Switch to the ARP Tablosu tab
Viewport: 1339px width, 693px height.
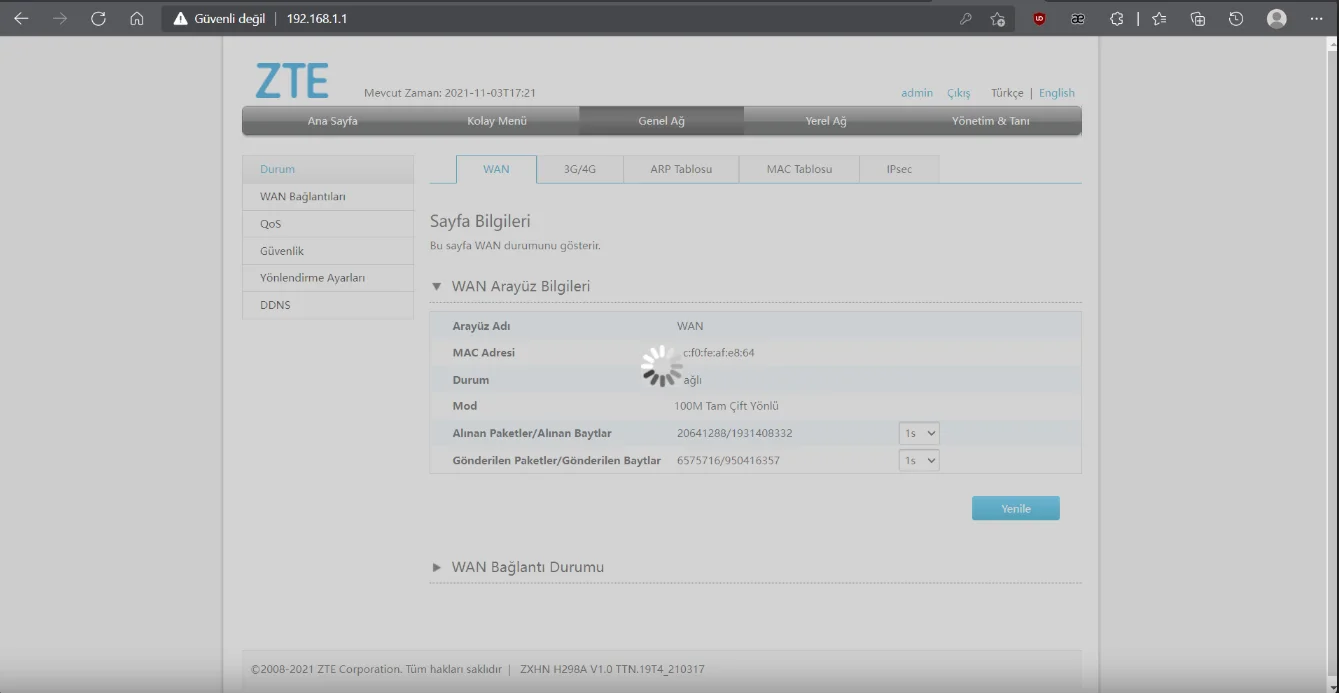681,169
